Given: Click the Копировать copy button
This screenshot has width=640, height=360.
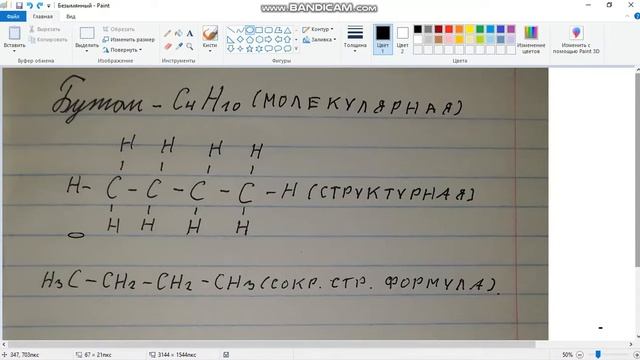Looking at the screenshot, I should [x=48, y=40].
